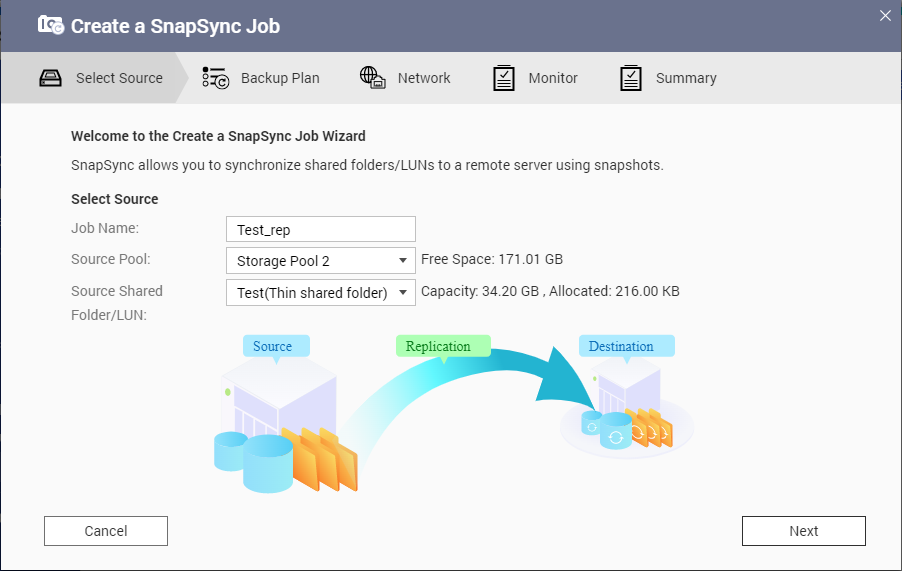Click the Select Source drive icon
The height and width of the screenshot is (571, 902).
(50, 78)
